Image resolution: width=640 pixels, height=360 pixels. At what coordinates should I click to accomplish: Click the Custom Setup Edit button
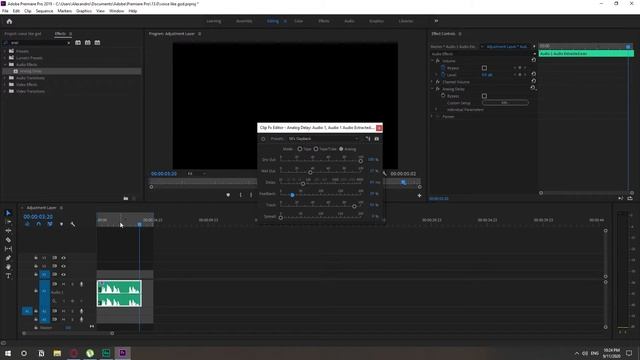[x=505, y=103]
